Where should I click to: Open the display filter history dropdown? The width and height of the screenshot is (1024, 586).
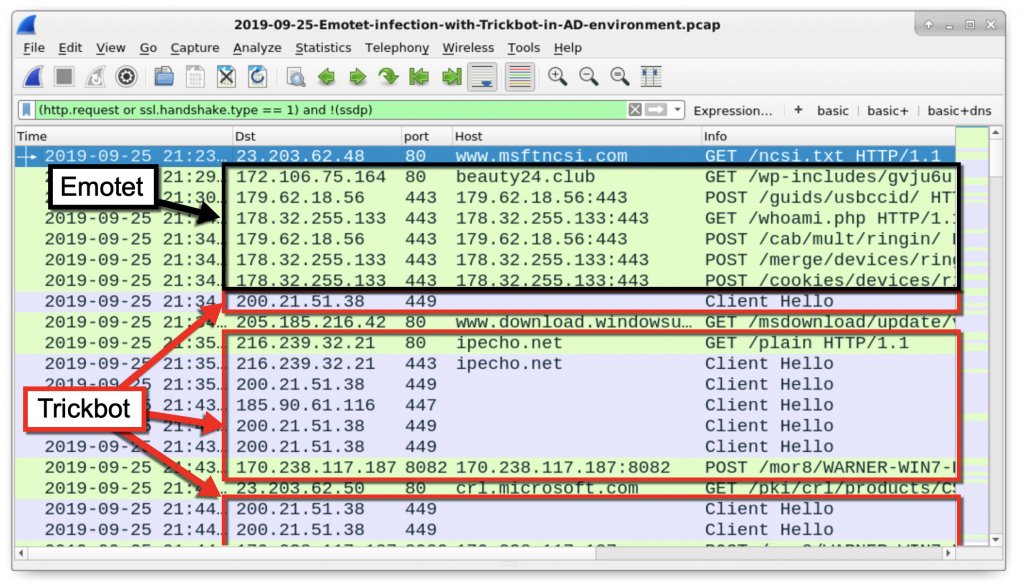(x=677, y=110)
